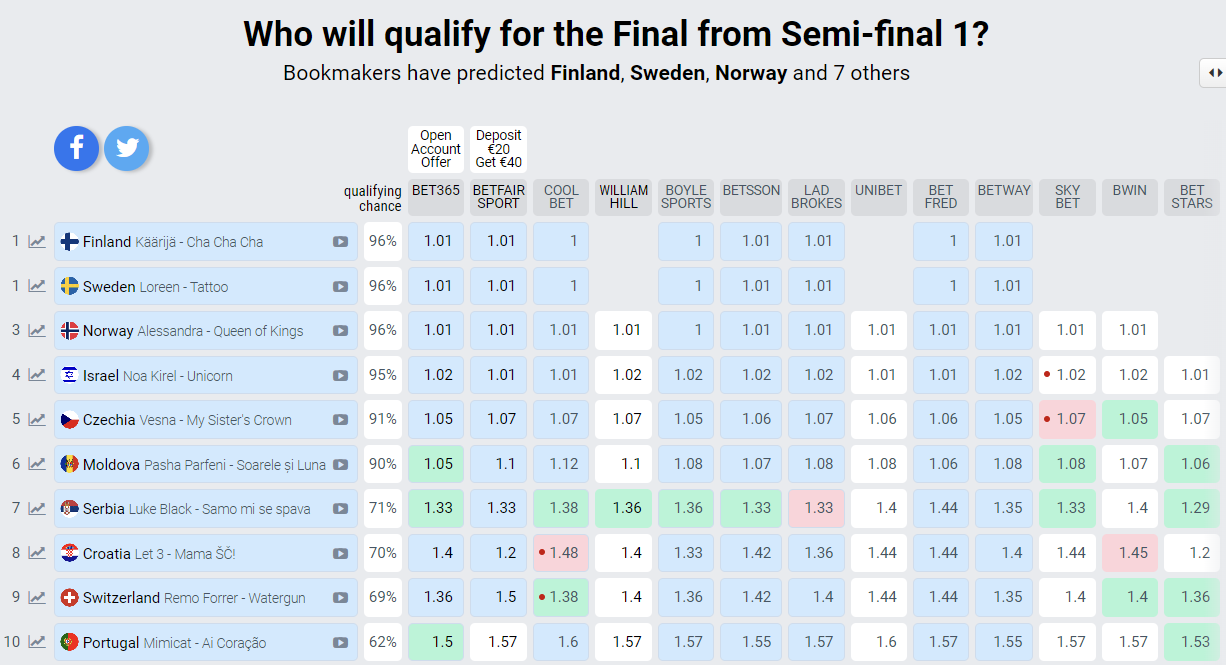Viewport: 1226px width, 665px height.
Task: Play Croatia's Mama ŠČ! video
Action: click(340, 554)
